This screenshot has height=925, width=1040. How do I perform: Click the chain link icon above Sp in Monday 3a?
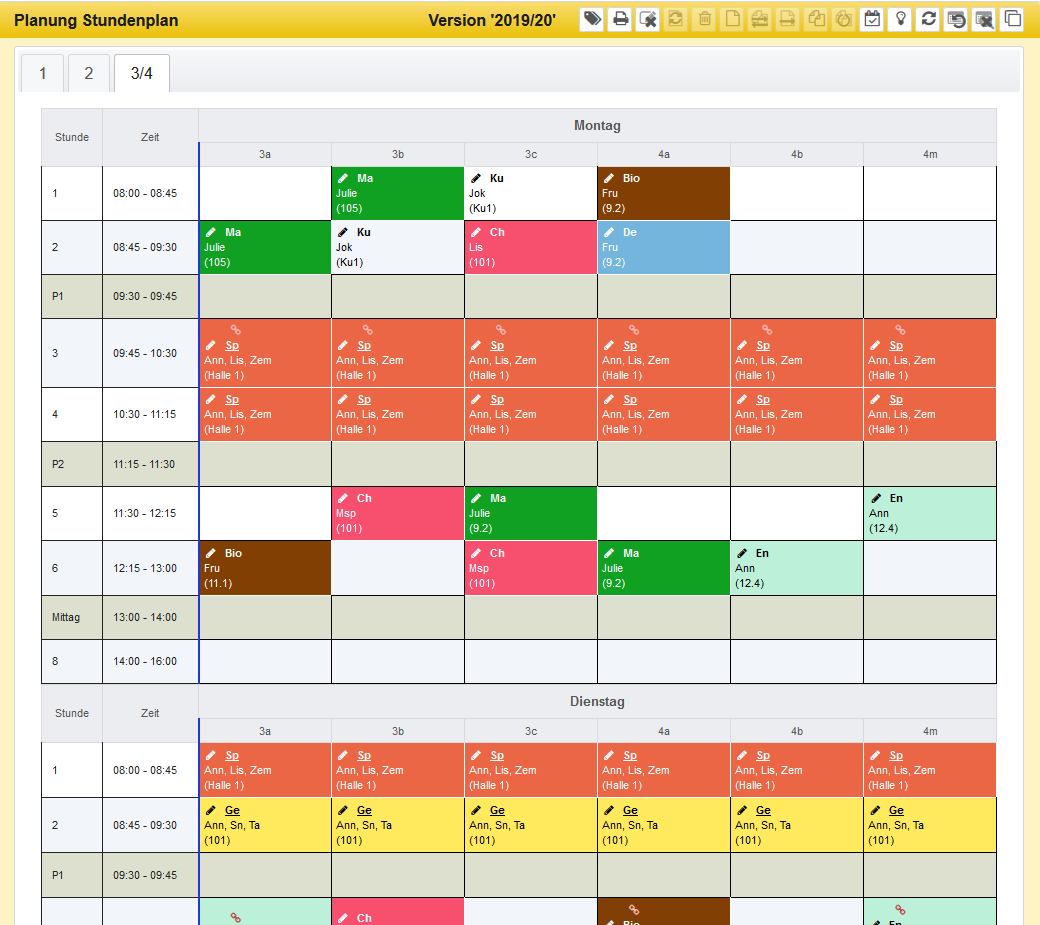(236, 329)
